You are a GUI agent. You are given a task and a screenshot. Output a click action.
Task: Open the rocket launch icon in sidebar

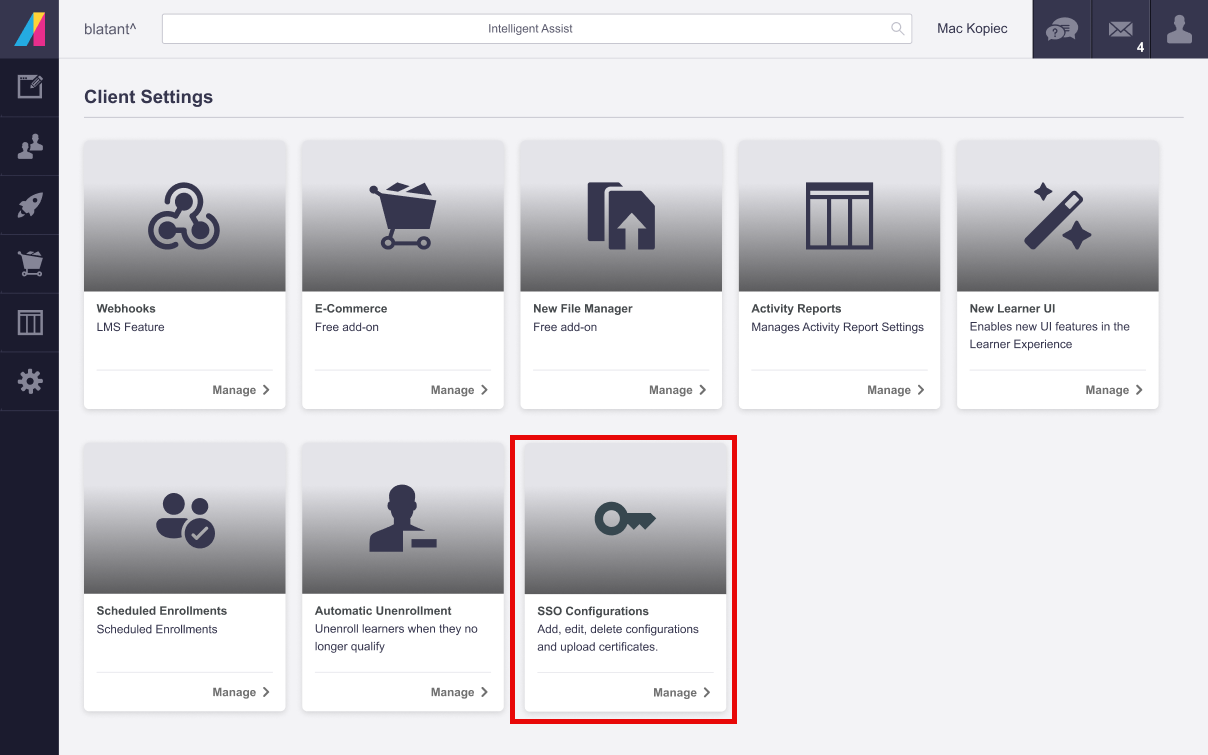(30, 206)
